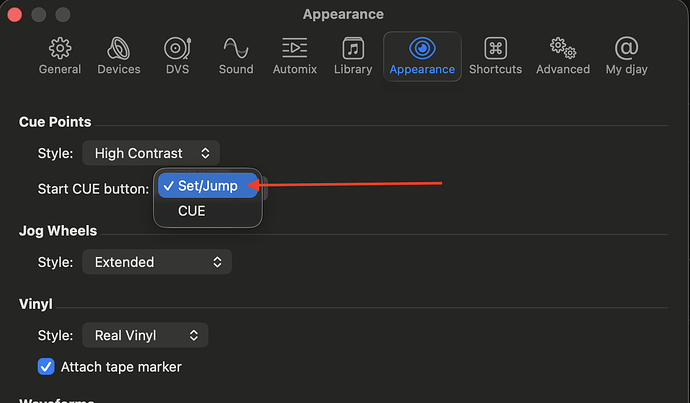Choose the Set/Jump menu option
This screenshot has height=403, width=690.
point(208,185)
